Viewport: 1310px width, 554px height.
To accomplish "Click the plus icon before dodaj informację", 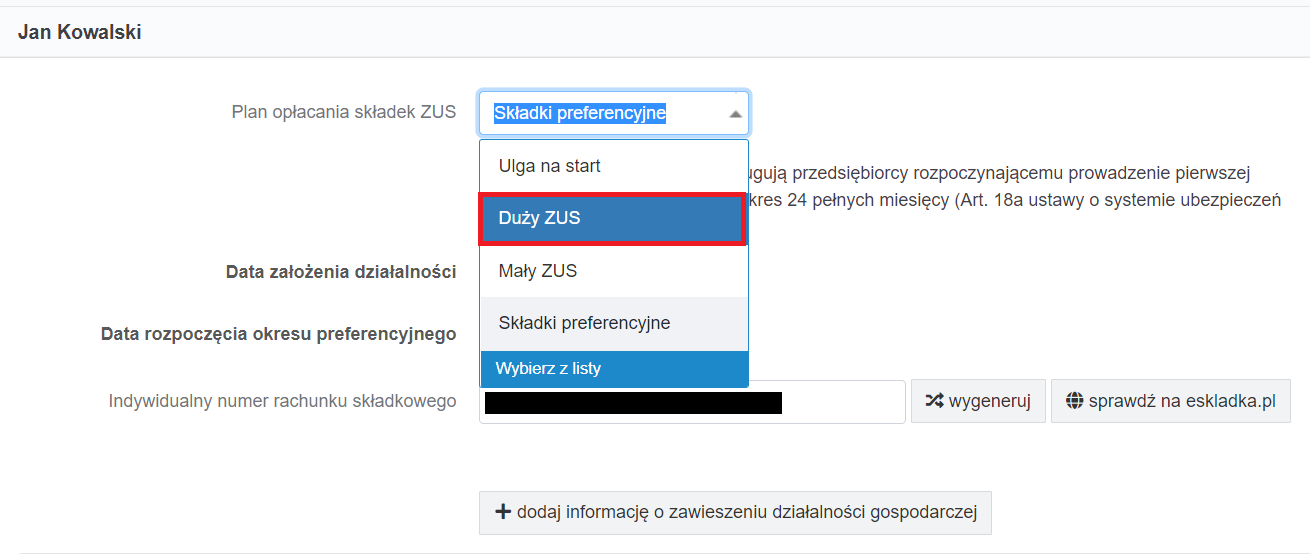I will (503, 512).
